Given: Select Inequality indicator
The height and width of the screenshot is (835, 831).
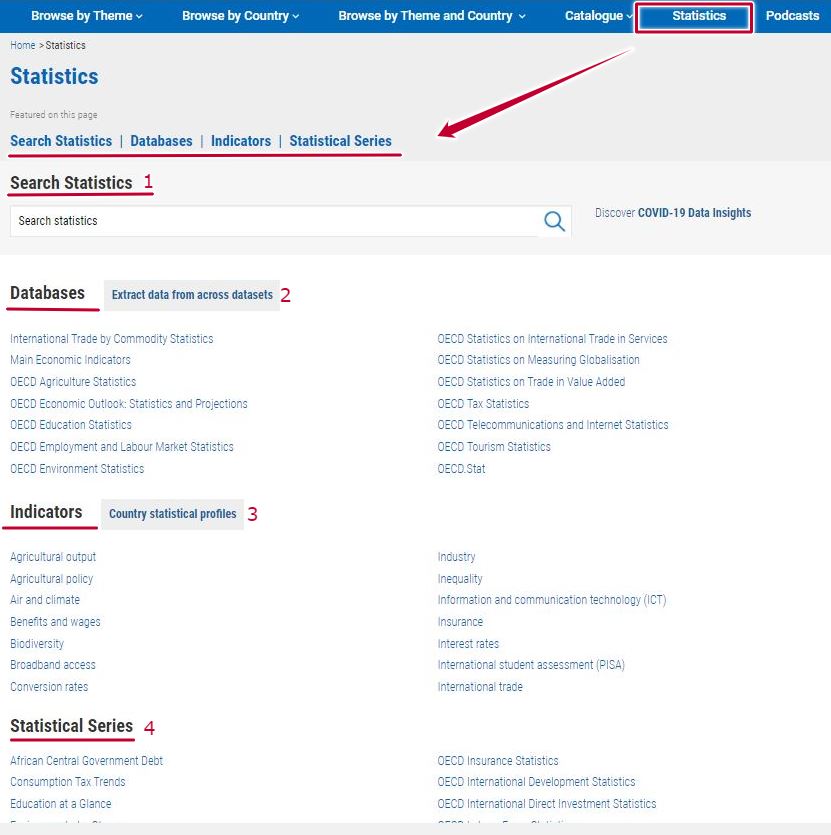Looking at the screenshot, I should pyautogui.click(x=460, y=579).
